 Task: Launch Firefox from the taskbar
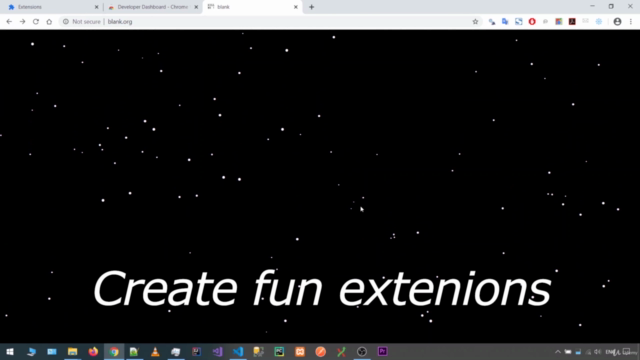tap(93, 351)
